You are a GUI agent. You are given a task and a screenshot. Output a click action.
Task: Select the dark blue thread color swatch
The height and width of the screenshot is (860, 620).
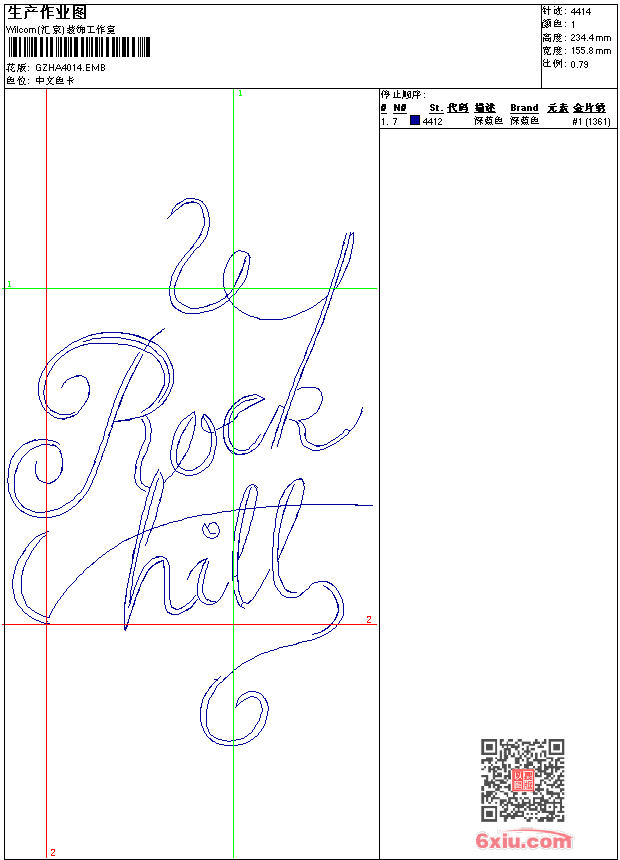(415, 120)
